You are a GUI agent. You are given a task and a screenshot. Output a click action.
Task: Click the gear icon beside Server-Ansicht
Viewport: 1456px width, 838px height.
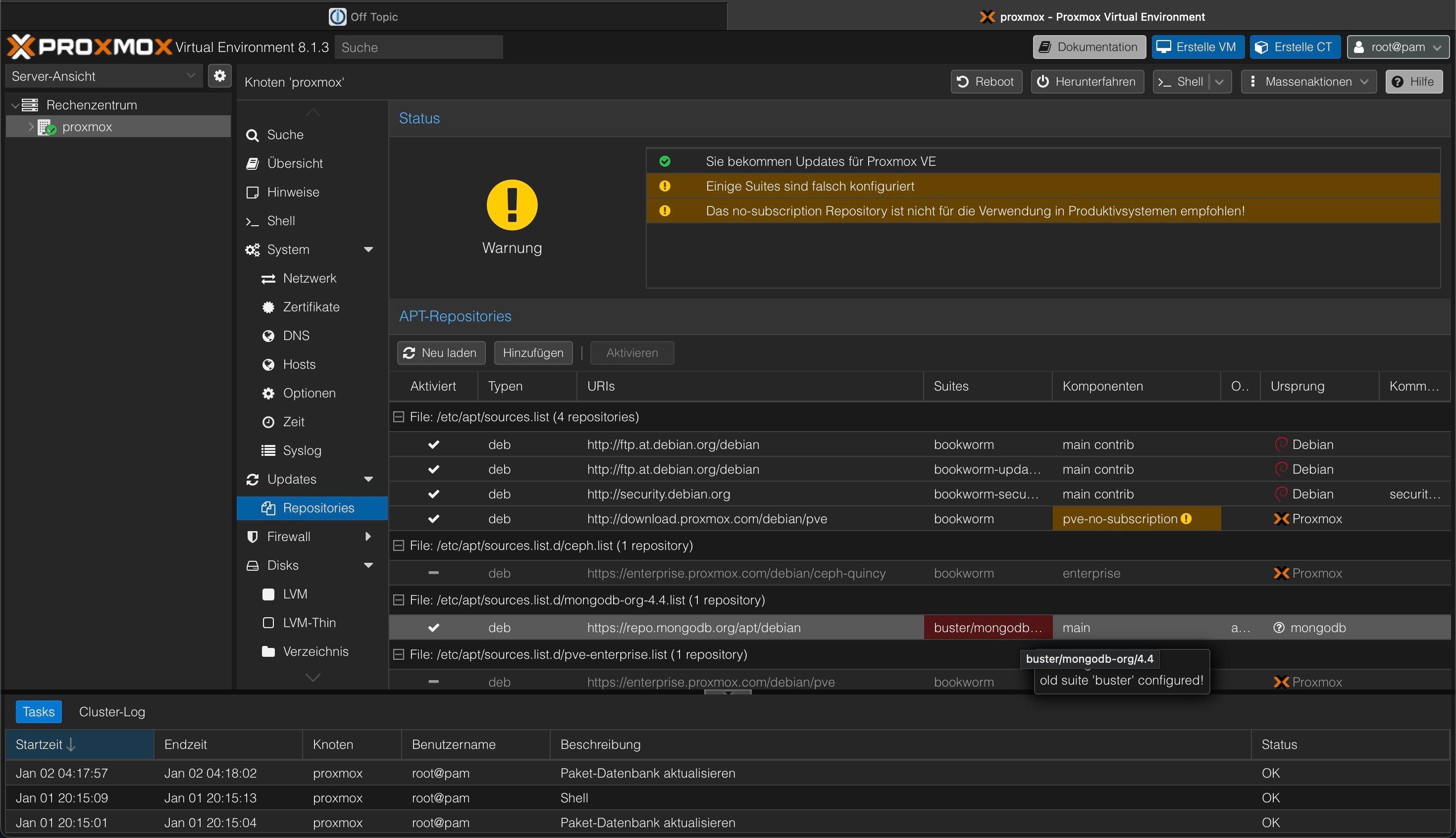219,76
